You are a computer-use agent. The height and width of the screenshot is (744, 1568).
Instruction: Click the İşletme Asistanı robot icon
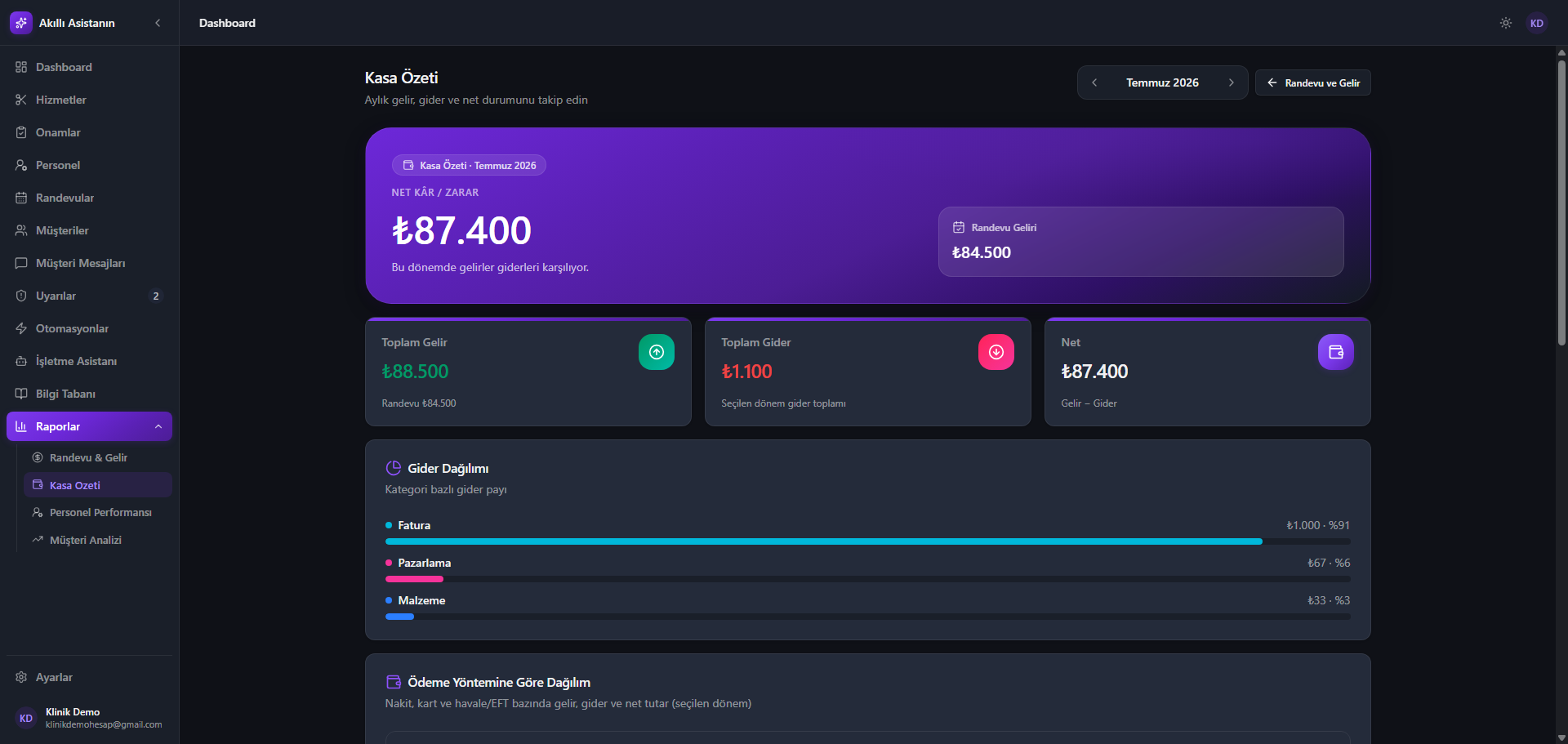tap(21, 361)
